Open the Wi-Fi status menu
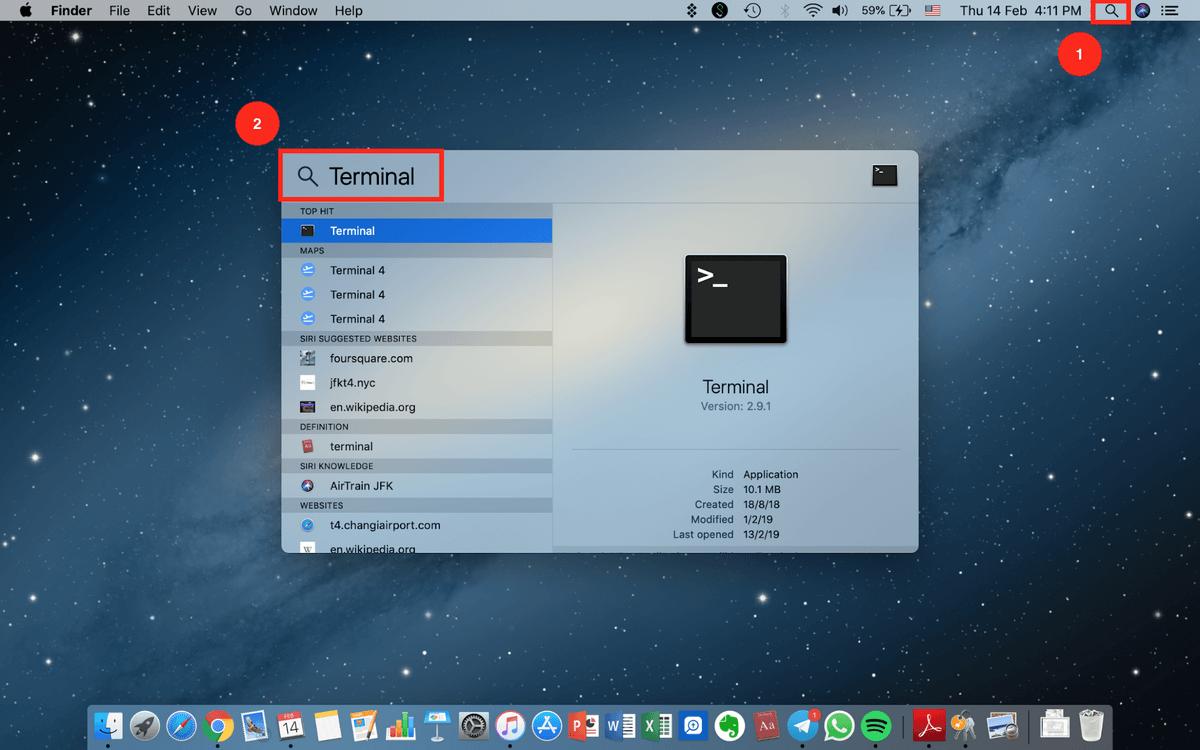1200x750 pixels. [x=813, y=11]
